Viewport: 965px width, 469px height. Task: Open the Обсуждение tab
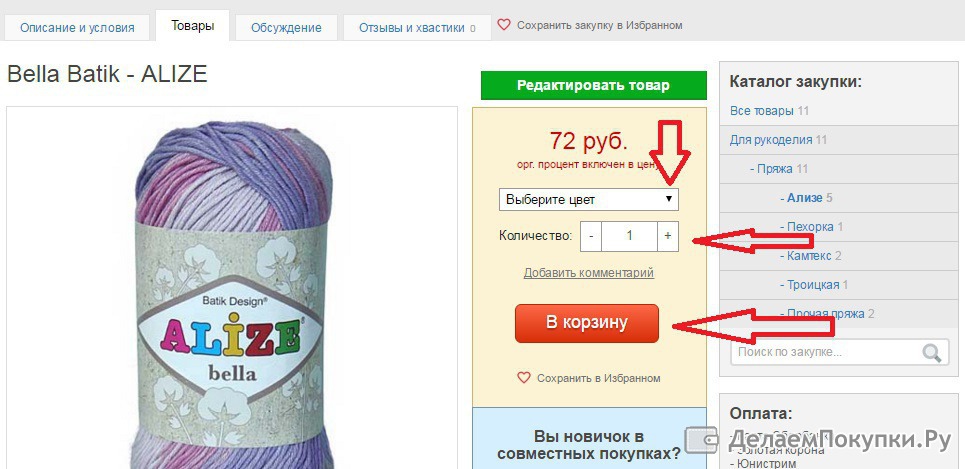[x=286, y=28]
